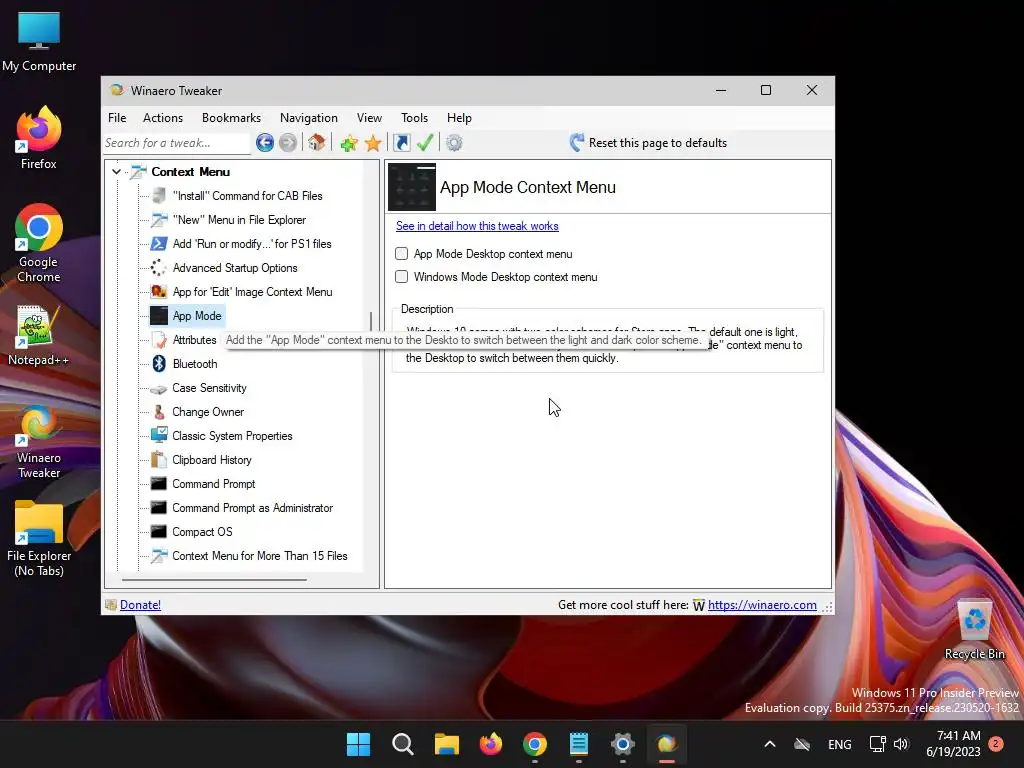Click the Command Prompt tree icon

[159, 484]
